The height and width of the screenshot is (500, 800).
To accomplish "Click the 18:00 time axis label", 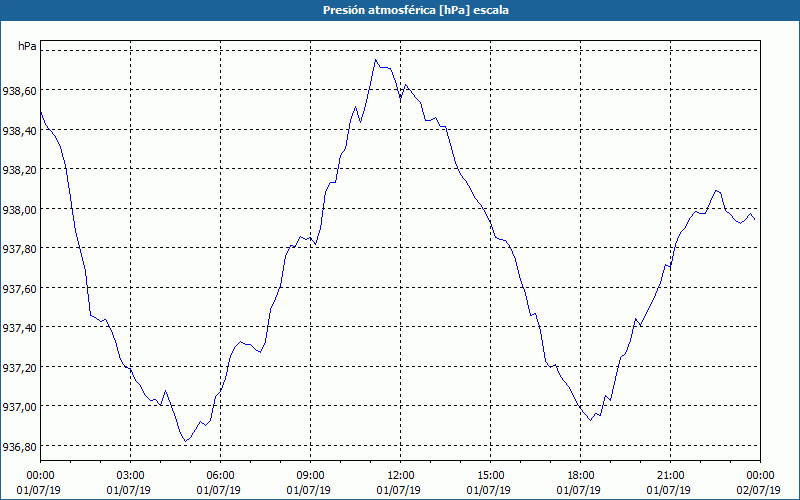I will [581, 476].
